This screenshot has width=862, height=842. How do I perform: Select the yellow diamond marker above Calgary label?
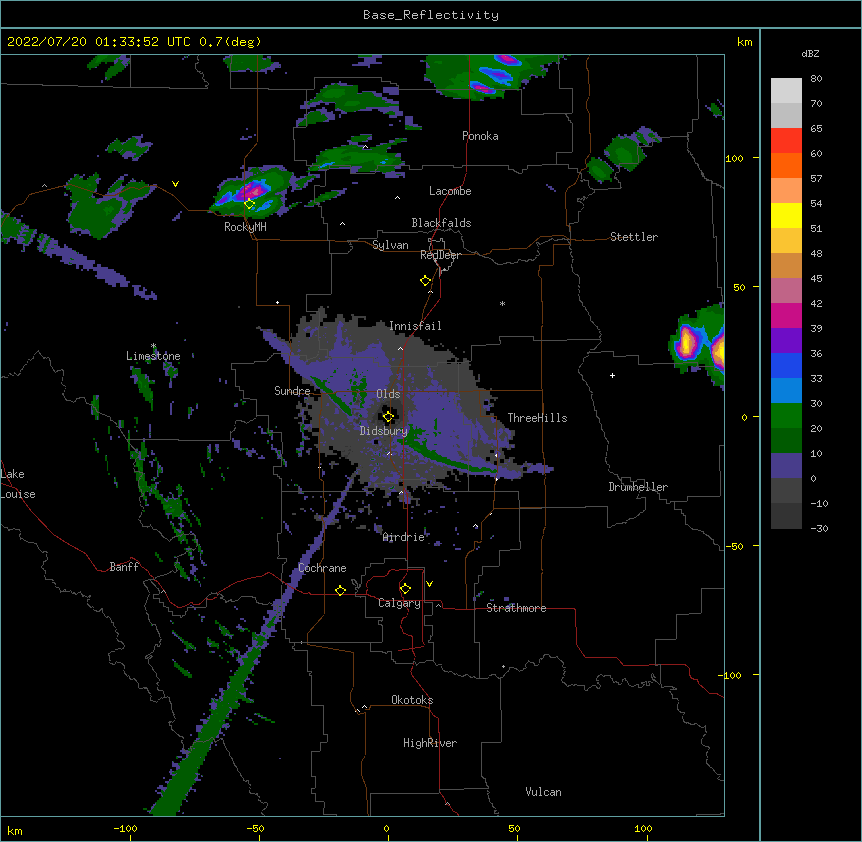tap(405, 589)
